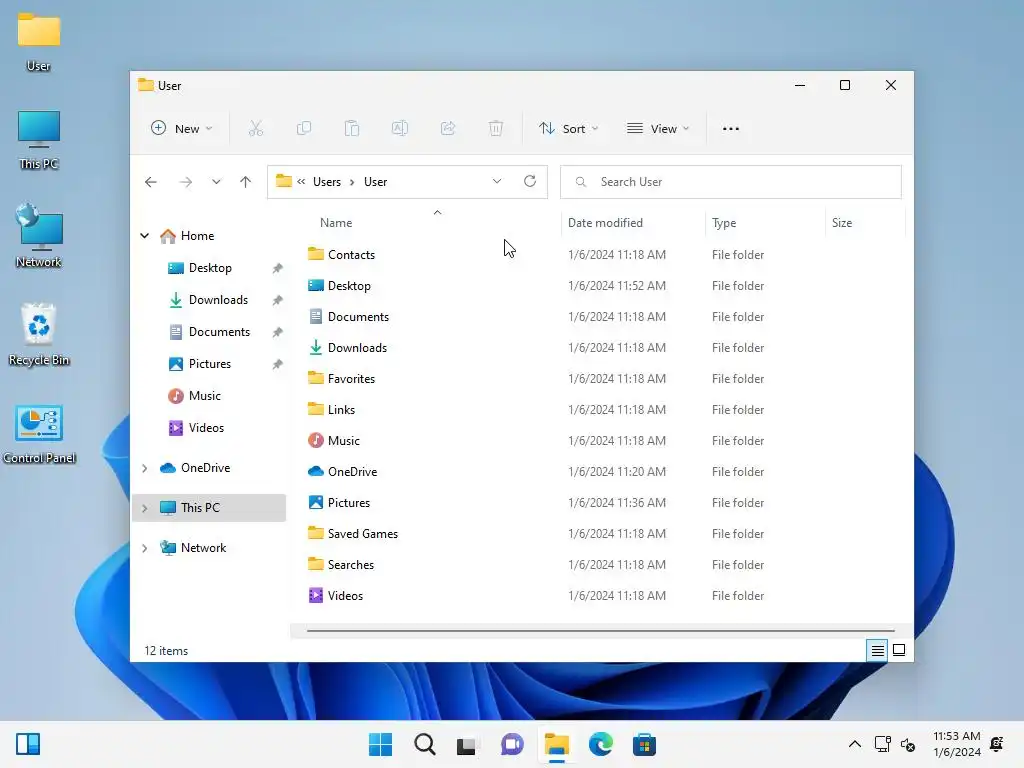1024x768 pixels.
Task: Open recent locations chevron dropdown
Action: [x=216, y=182]
